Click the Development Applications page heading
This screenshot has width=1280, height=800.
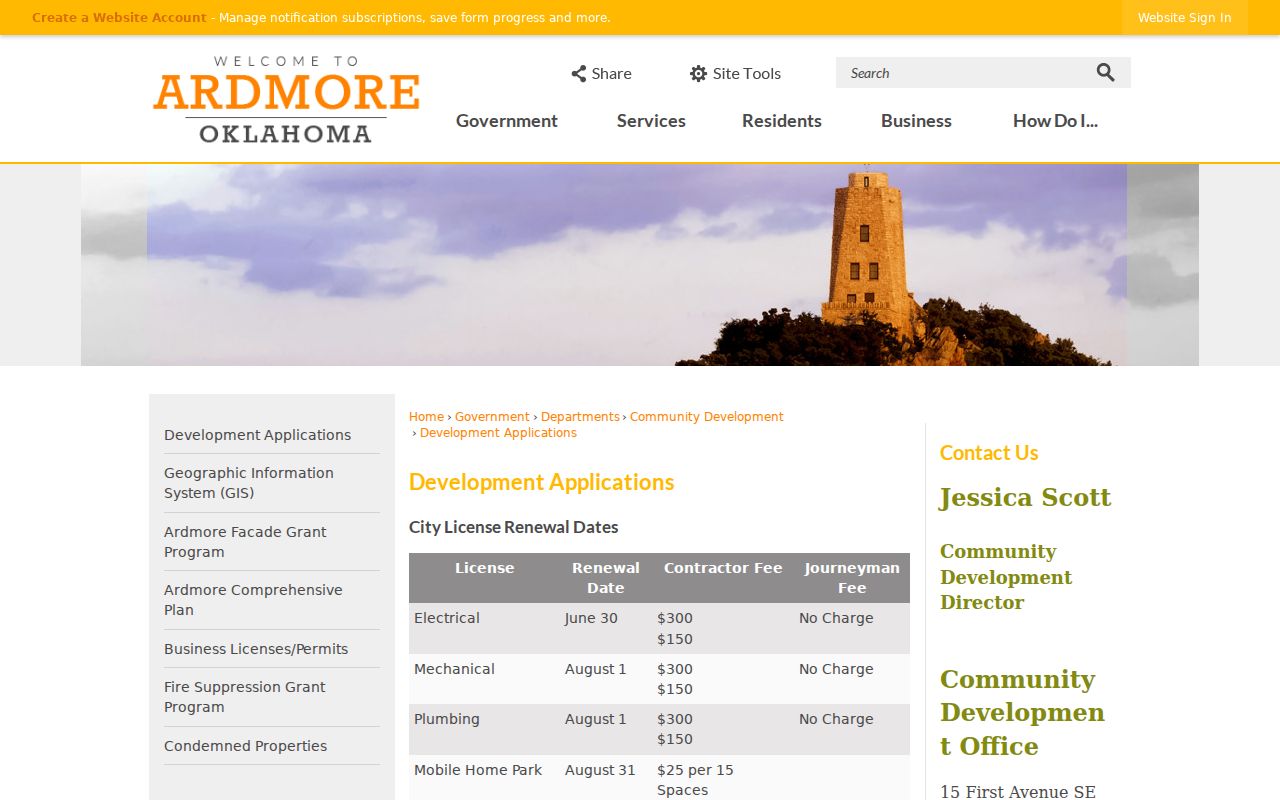[542, 482]
